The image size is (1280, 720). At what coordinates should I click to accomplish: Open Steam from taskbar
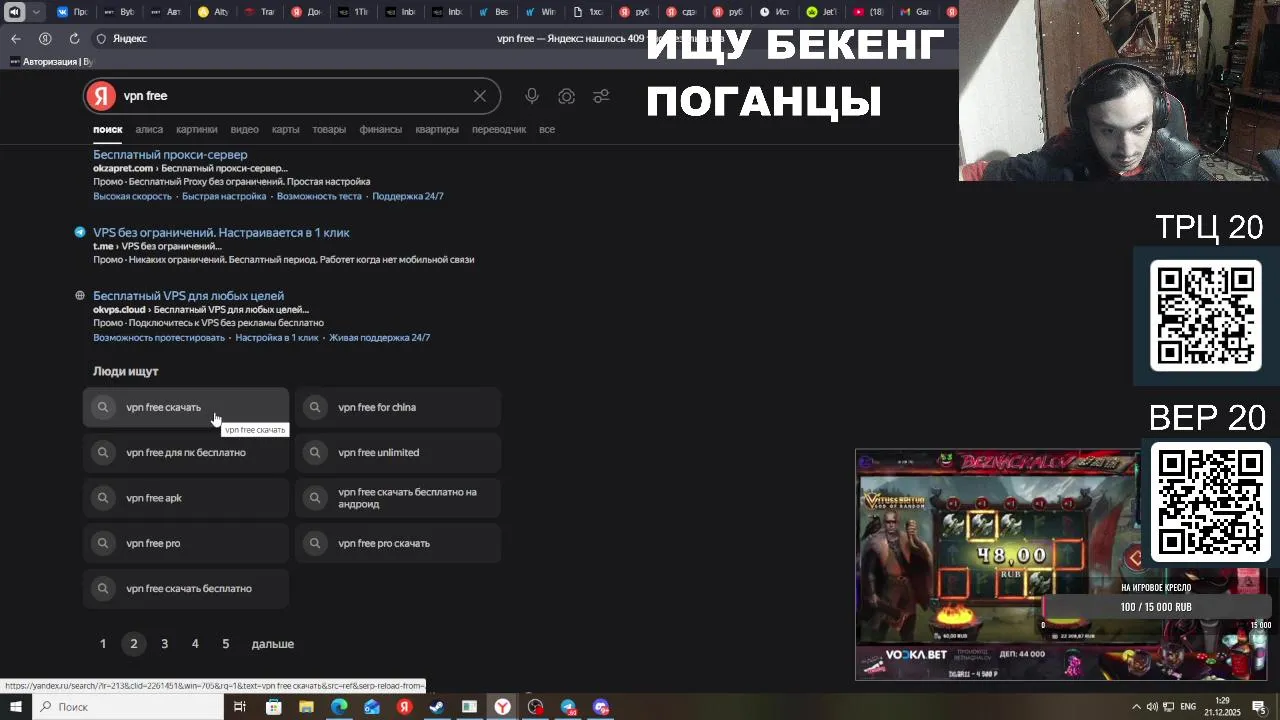point(437,707)
